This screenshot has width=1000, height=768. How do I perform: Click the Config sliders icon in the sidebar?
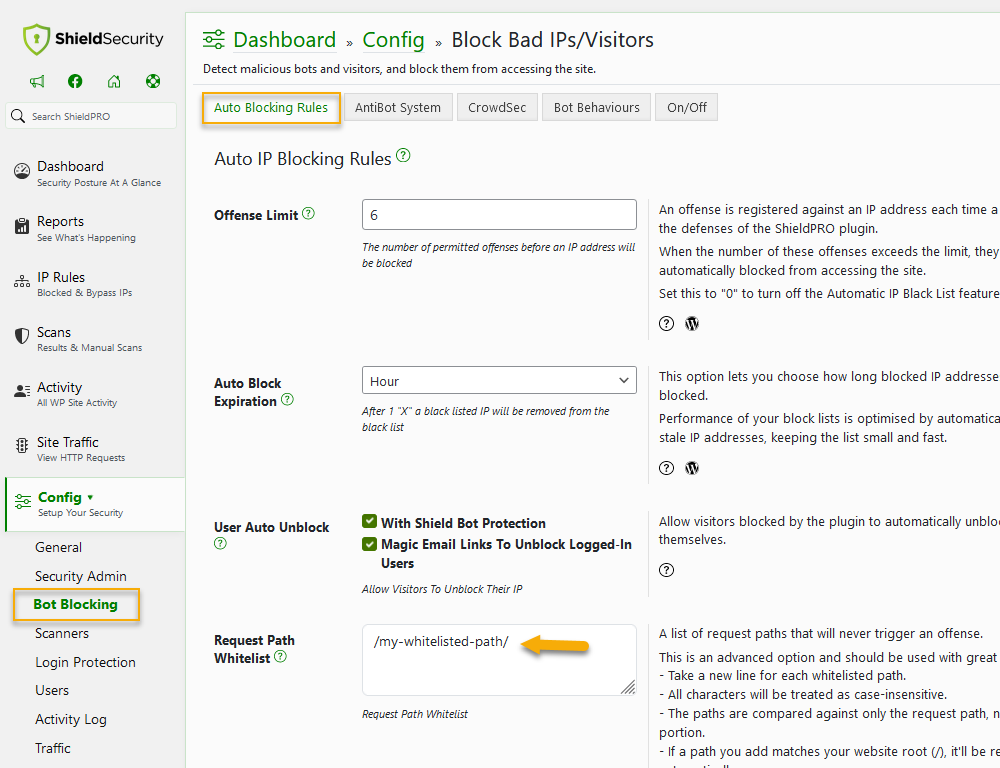[22, 501]
